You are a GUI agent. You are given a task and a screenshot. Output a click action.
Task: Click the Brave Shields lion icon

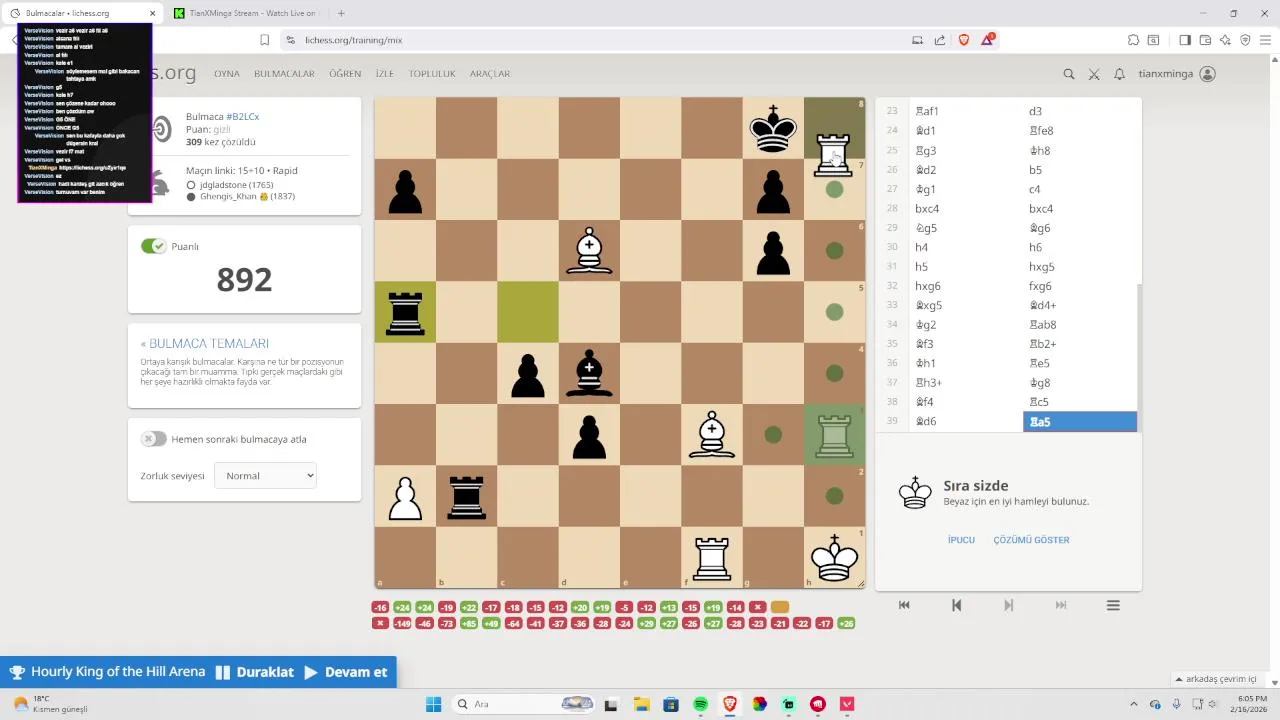point(964,40)
